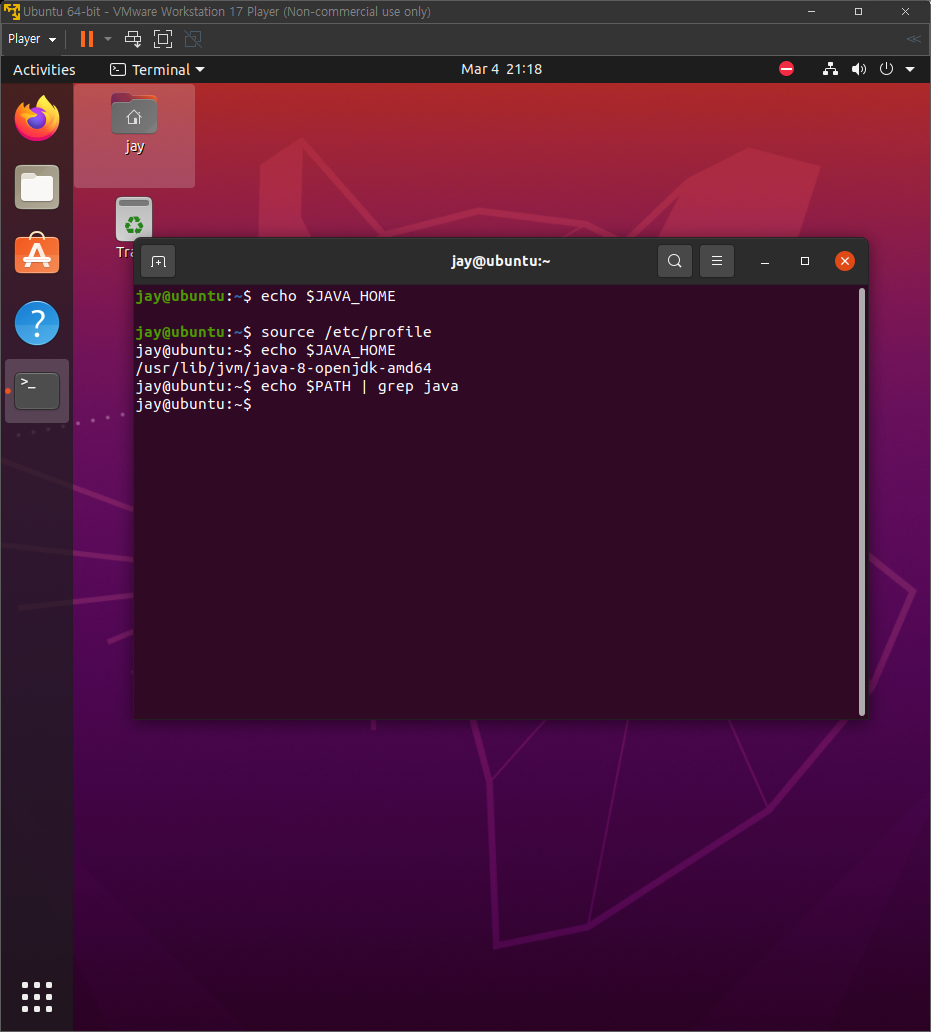This screenshot has width=931, height=1032.
Task: Open Files manager from the dock
Action: point(37,187)
